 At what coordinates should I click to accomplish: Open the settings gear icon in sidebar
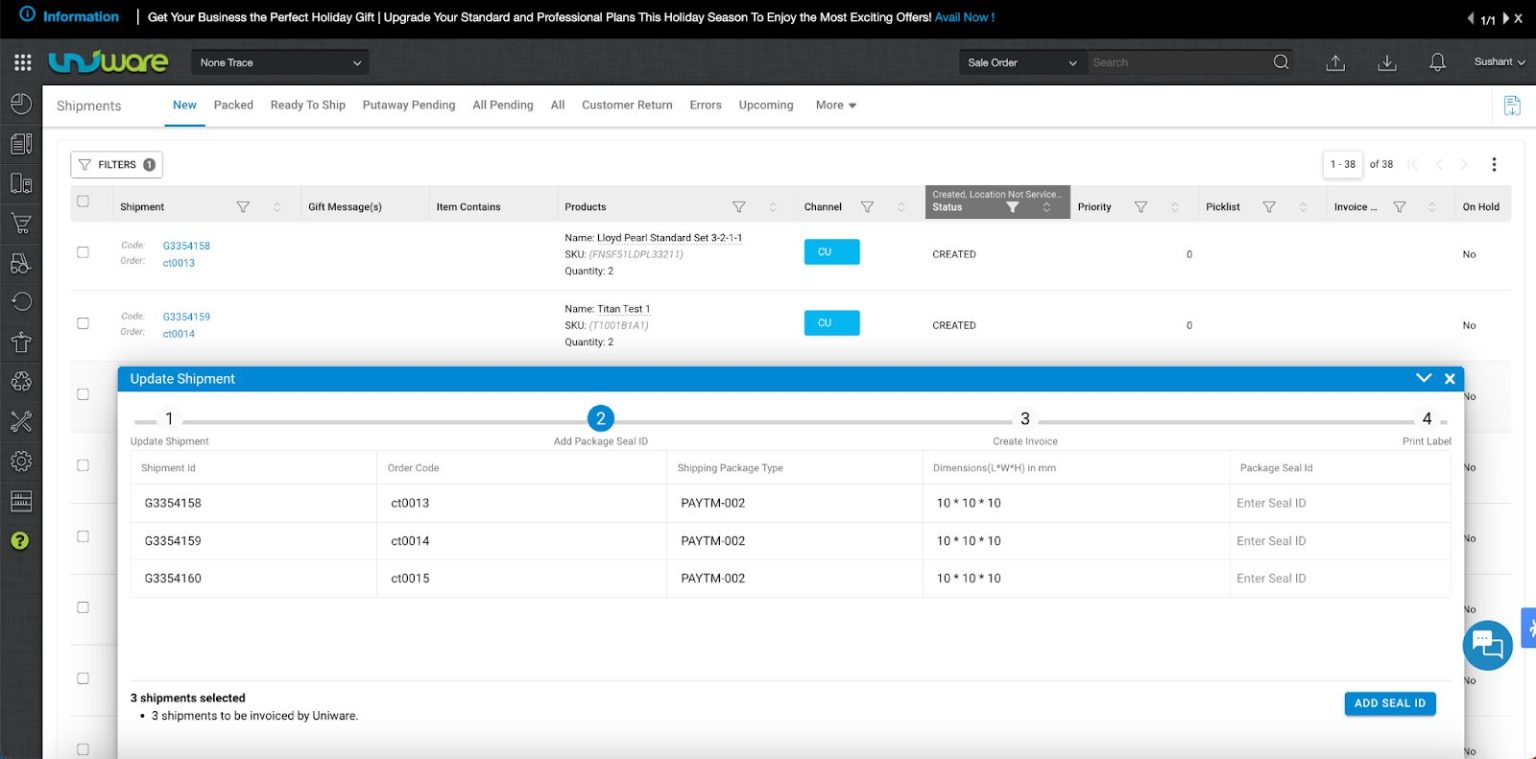coord(21,461)
